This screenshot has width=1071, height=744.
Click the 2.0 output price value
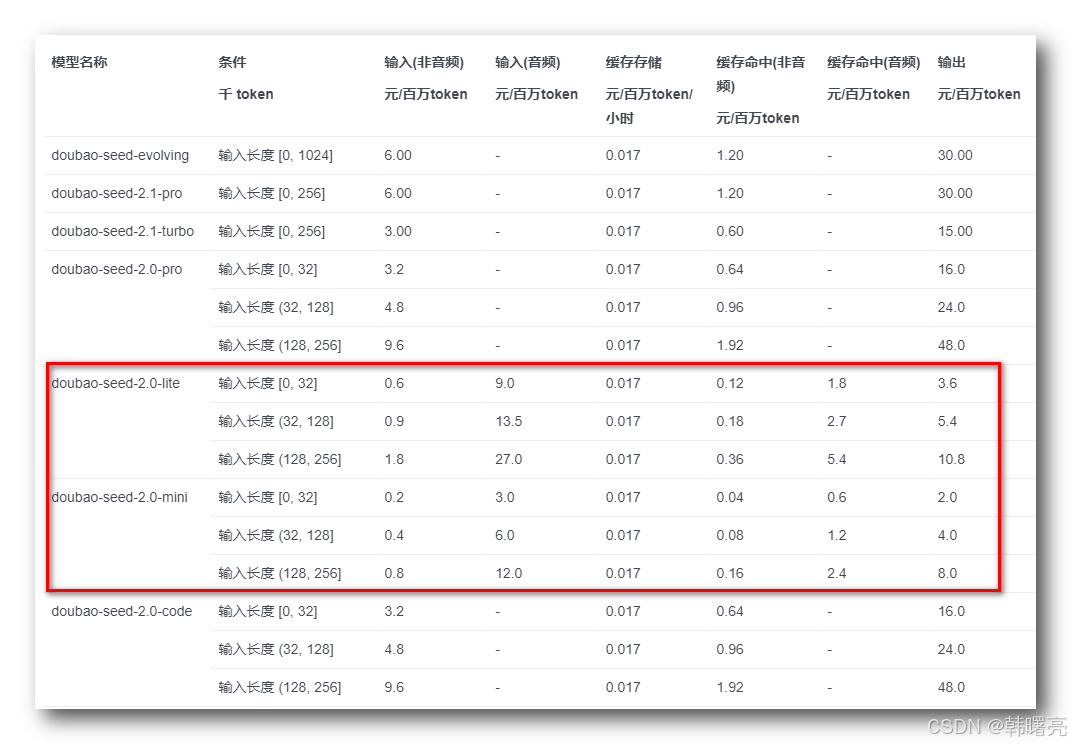point(947,497)
